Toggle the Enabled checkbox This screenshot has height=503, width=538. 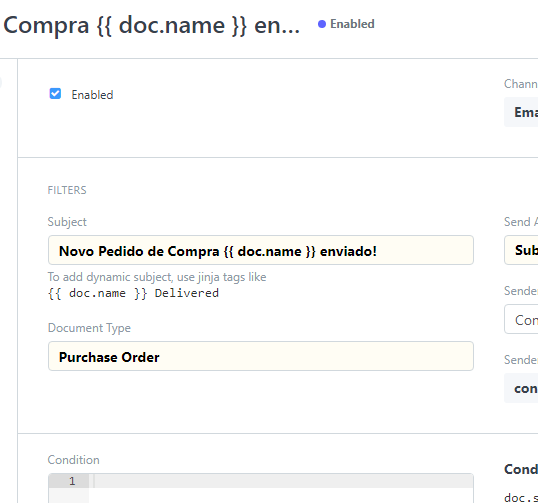(x=55, y=94)
